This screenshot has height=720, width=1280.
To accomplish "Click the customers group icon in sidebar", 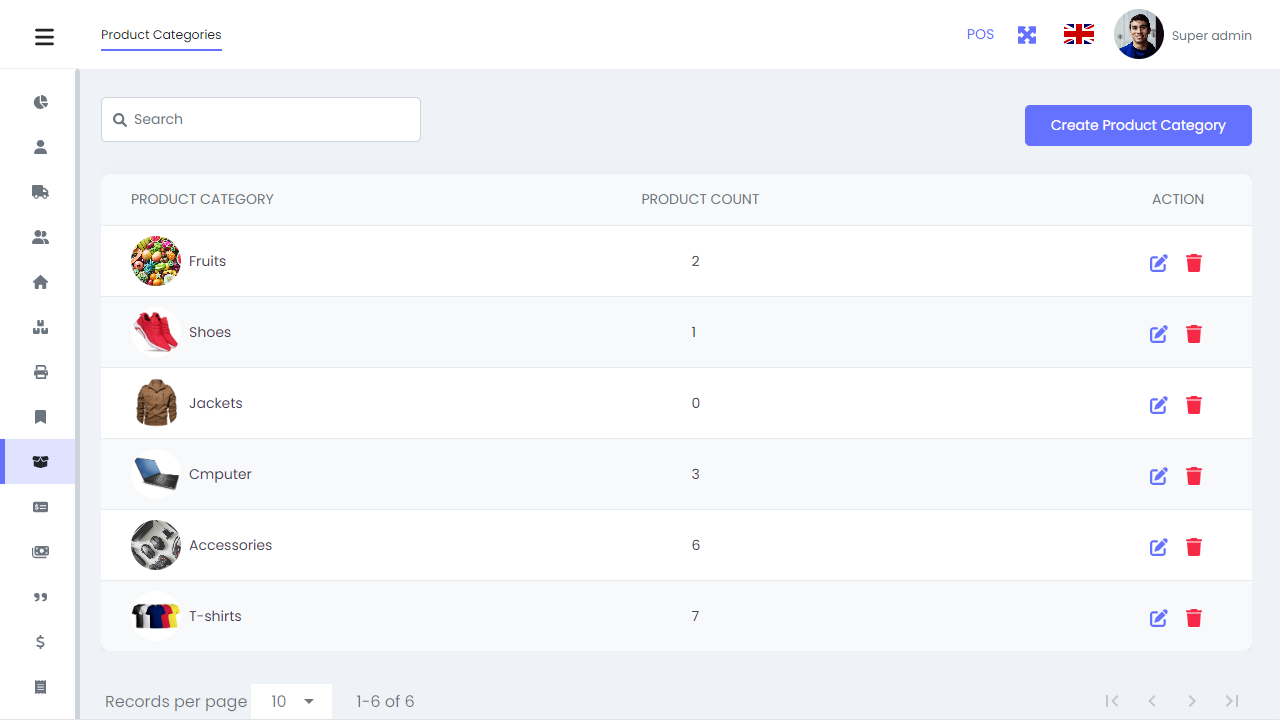I will click(x=40, y=237).
